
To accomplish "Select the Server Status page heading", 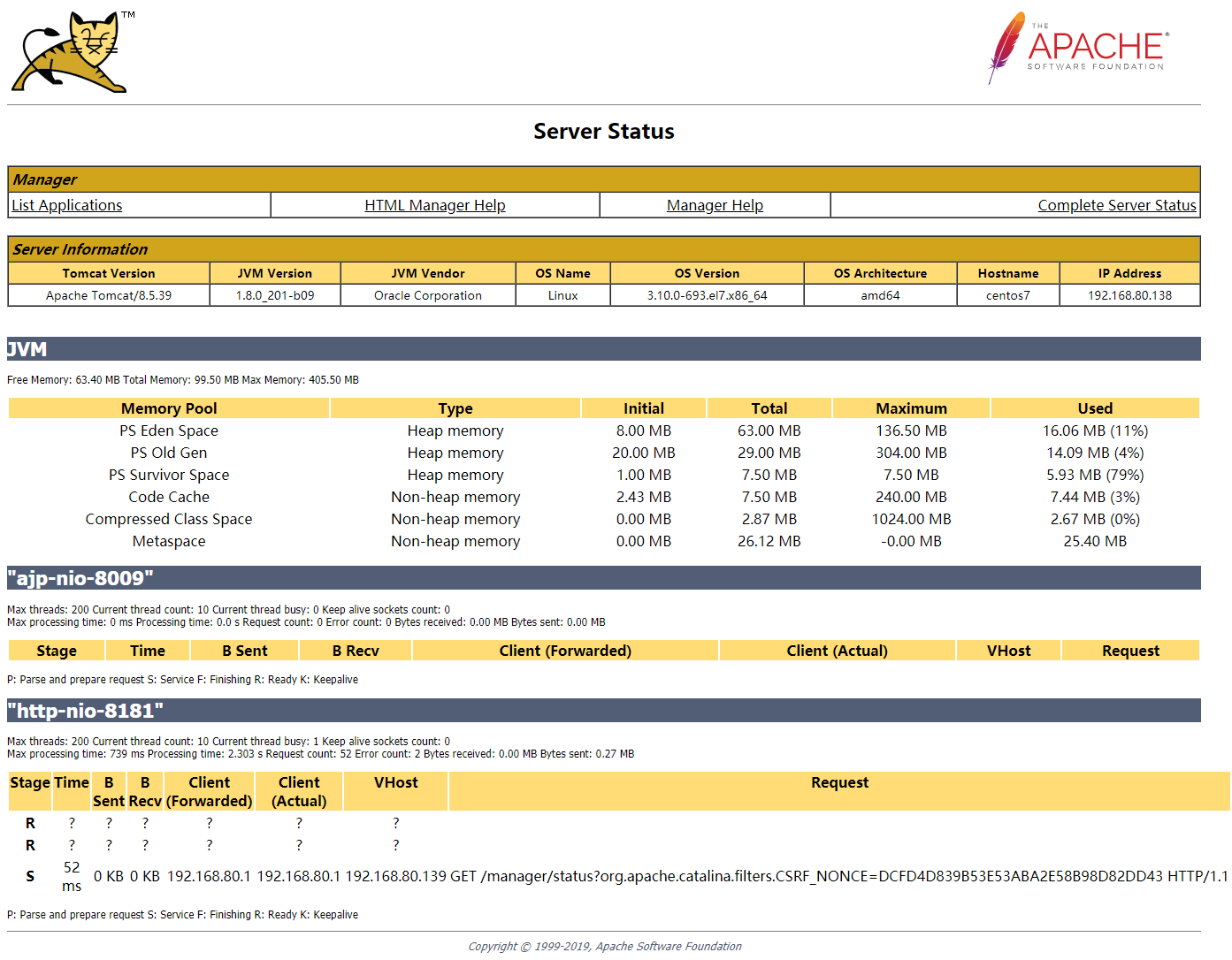I will point(604,132).
